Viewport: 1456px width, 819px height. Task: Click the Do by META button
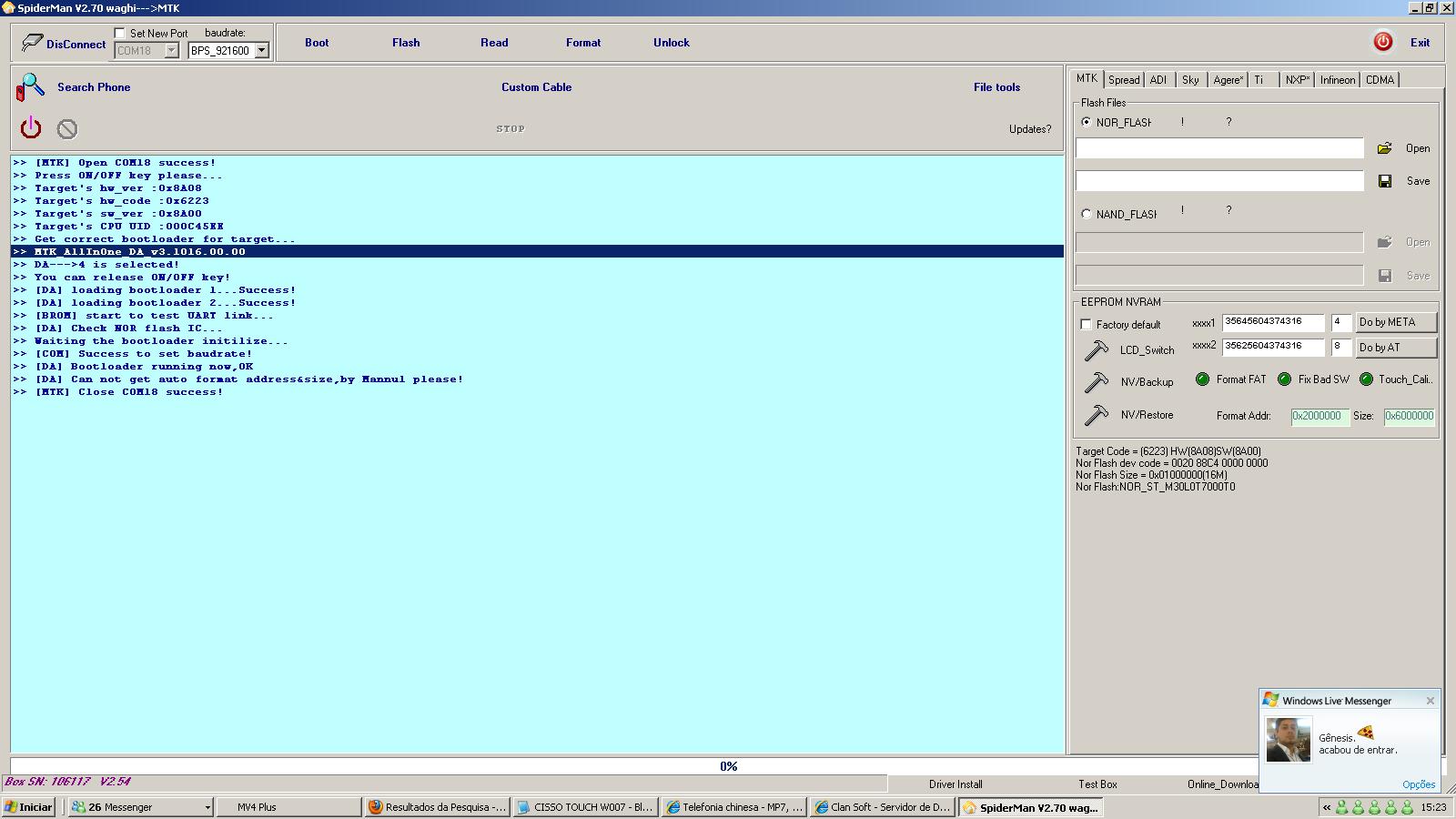(1396, 322)
